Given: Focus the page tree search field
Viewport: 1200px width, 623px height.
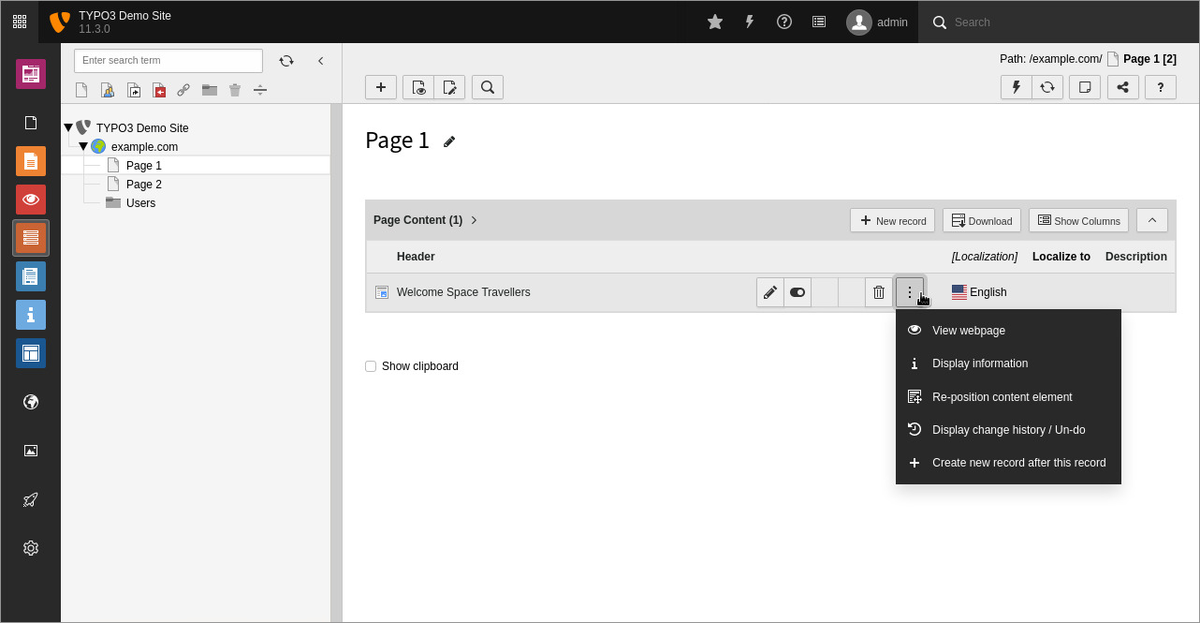Looking at the screenshot, I should (x=168, y=61).
